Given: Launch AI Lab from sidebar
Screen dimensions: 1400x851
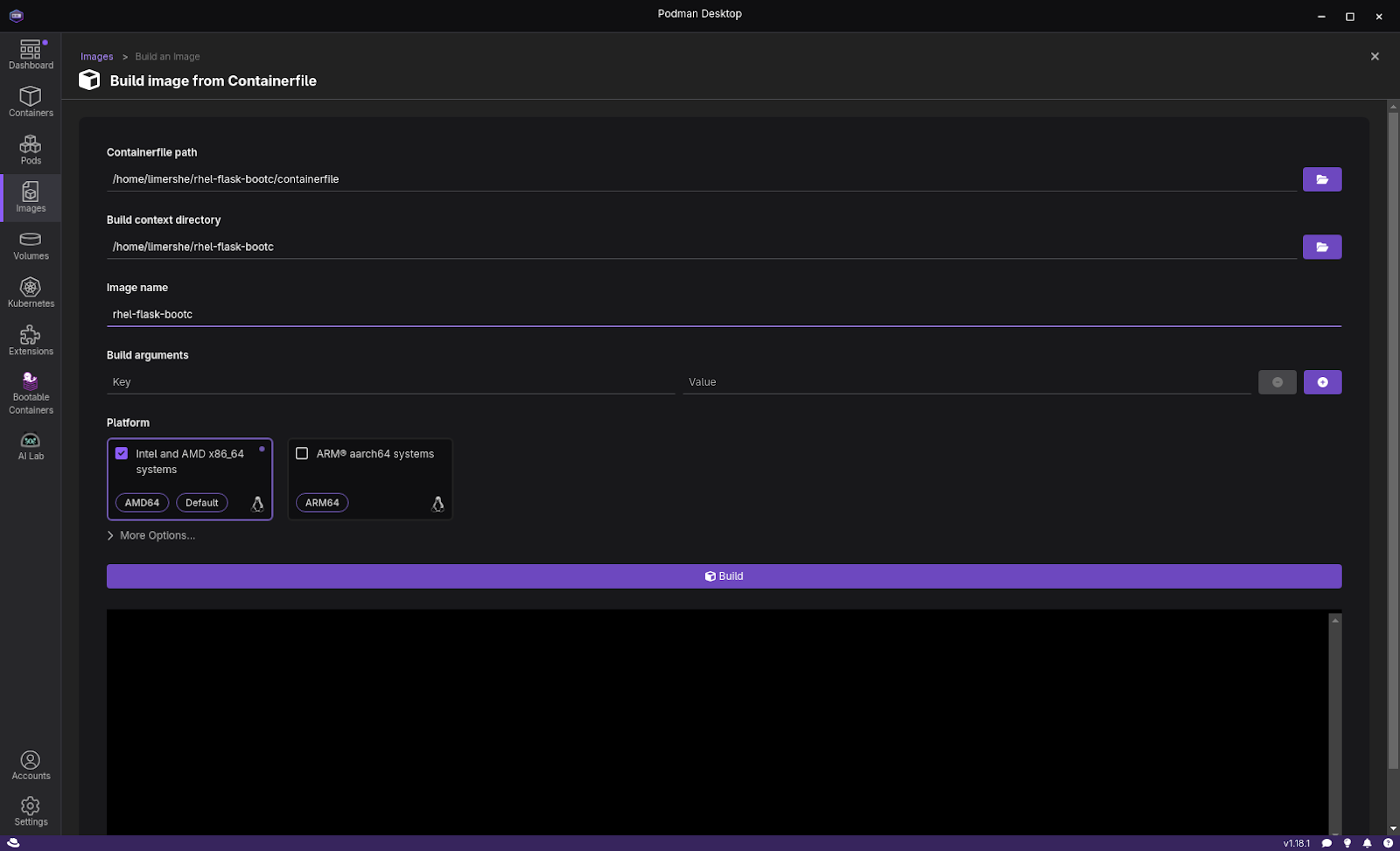Looking at the screenshot, I should coord(31,445).
